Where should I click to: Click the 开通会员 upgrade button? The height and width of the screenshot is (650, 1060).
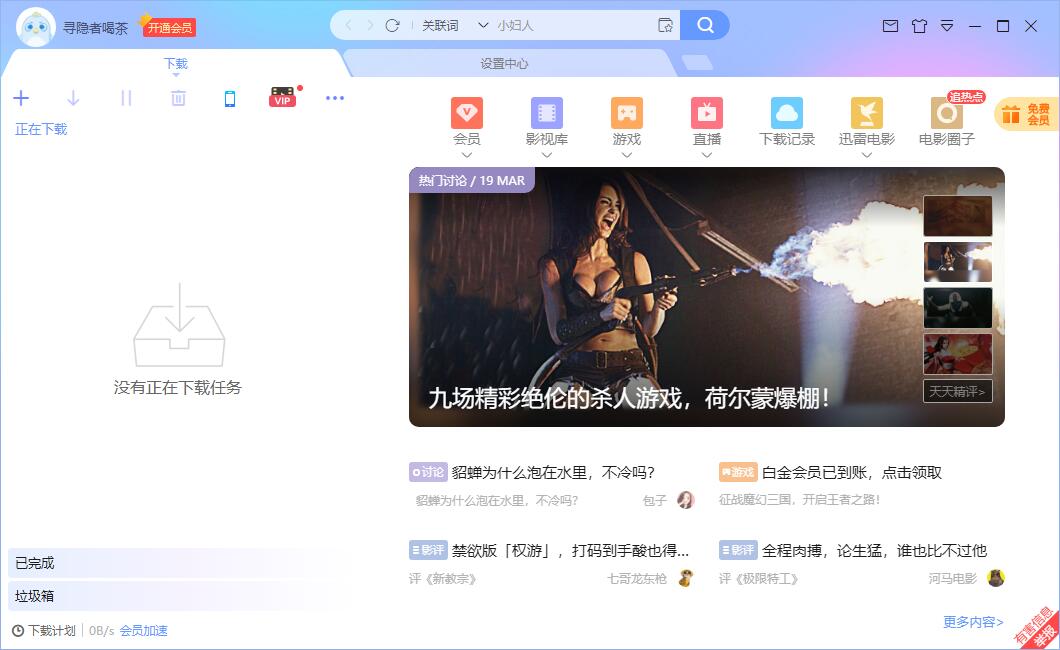169,27
